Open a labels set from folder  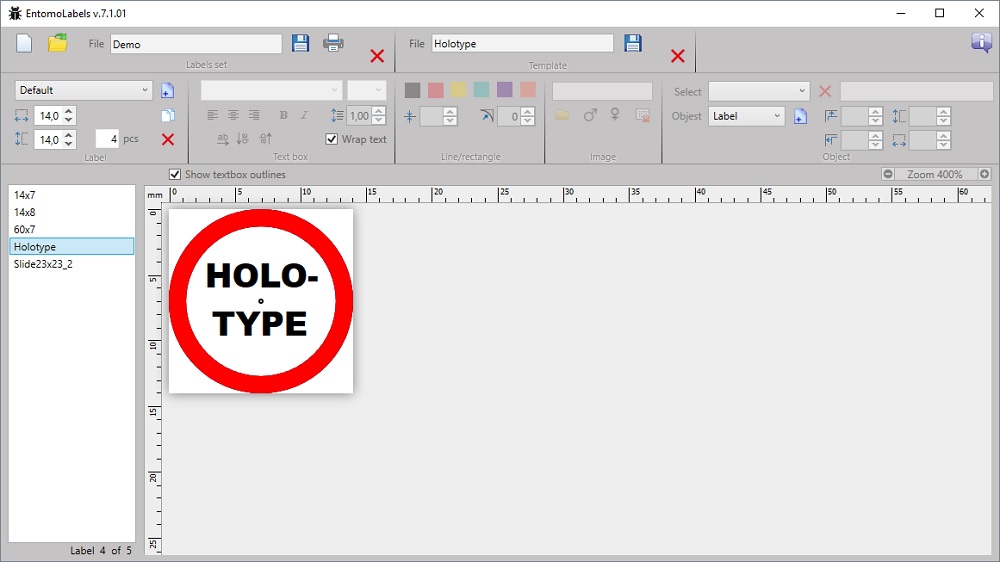point(58,43)
